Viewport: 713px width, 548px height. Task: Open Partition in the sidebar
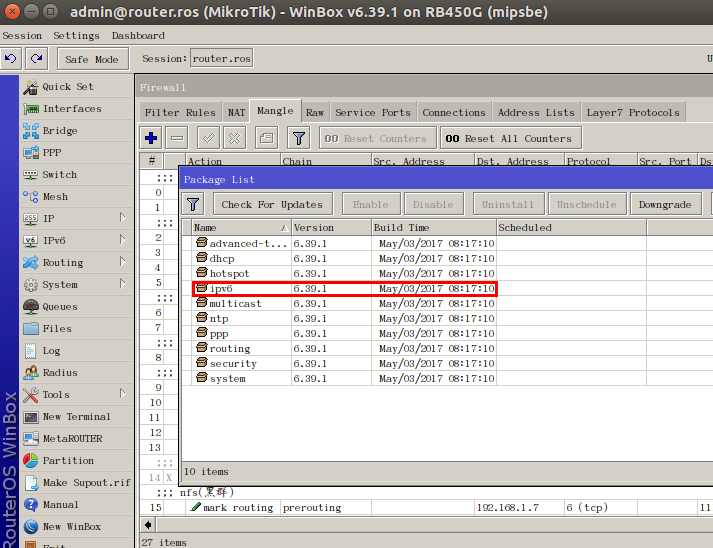(x=76, y=460)
